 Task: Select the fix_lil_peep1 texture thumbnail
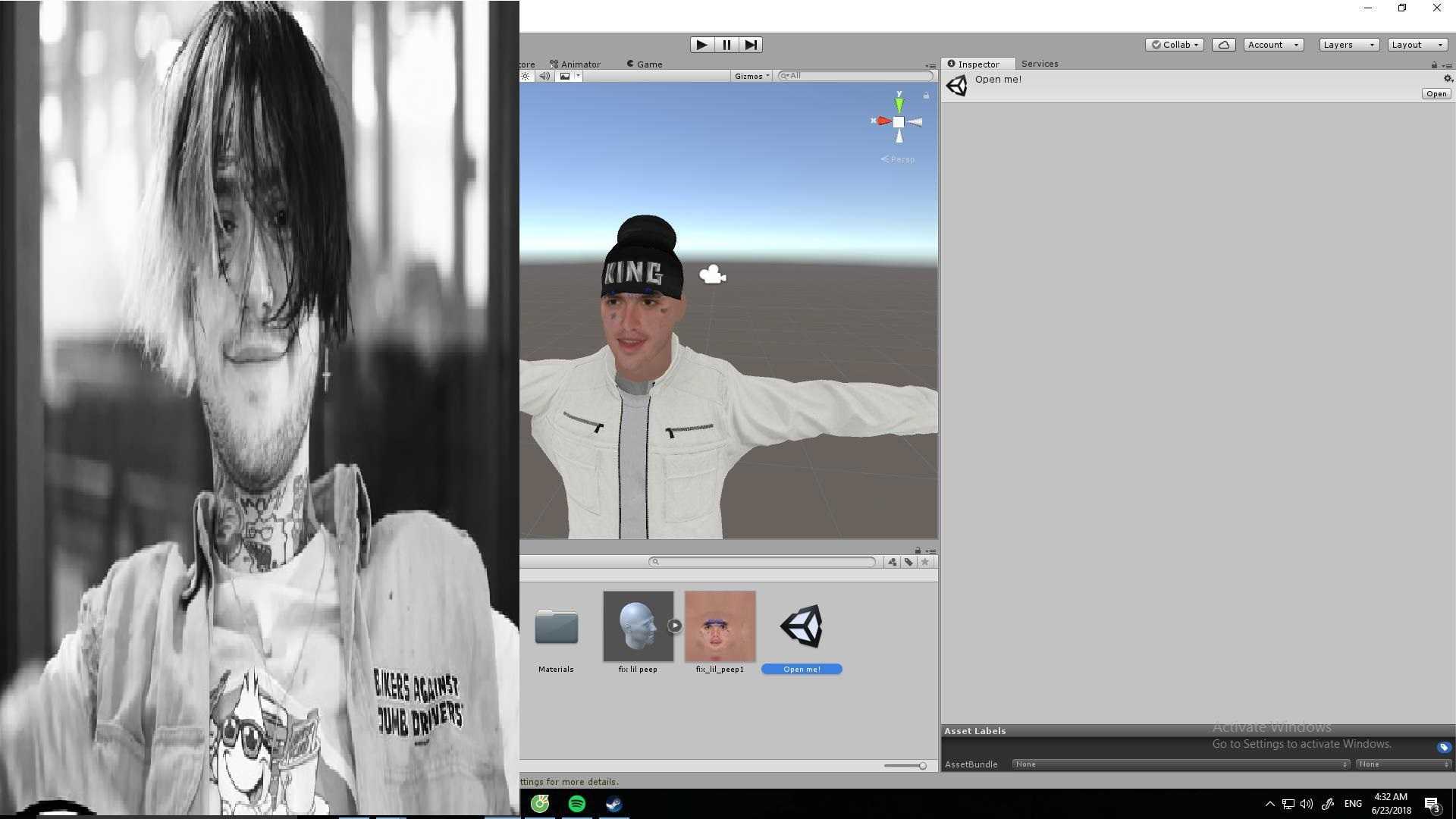(x=720, y=626)
